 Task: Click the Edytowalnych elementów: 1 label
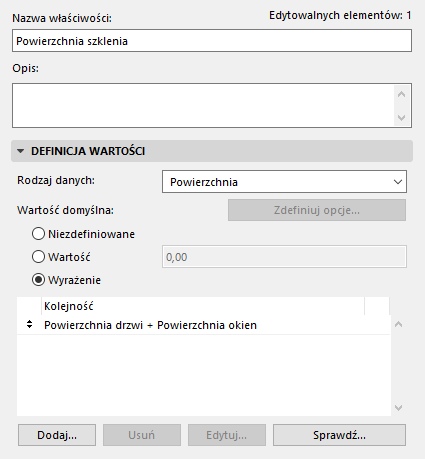tap(340, 15)
